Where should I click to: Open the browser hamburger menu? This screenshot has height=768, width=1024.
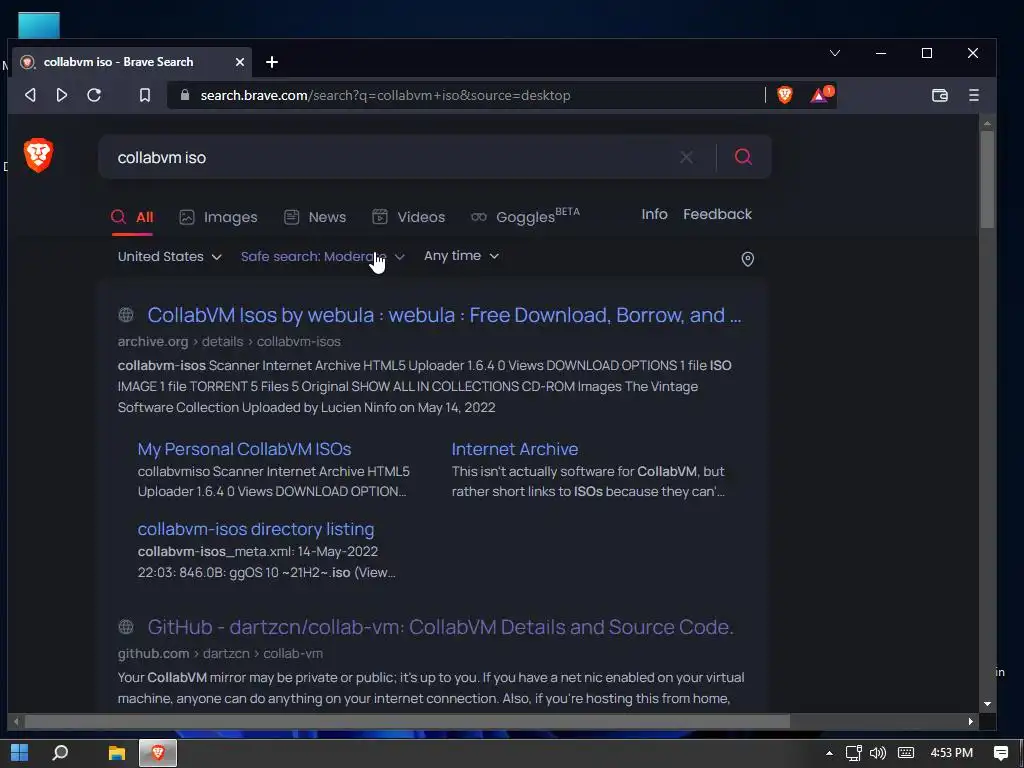pos(974,95)
